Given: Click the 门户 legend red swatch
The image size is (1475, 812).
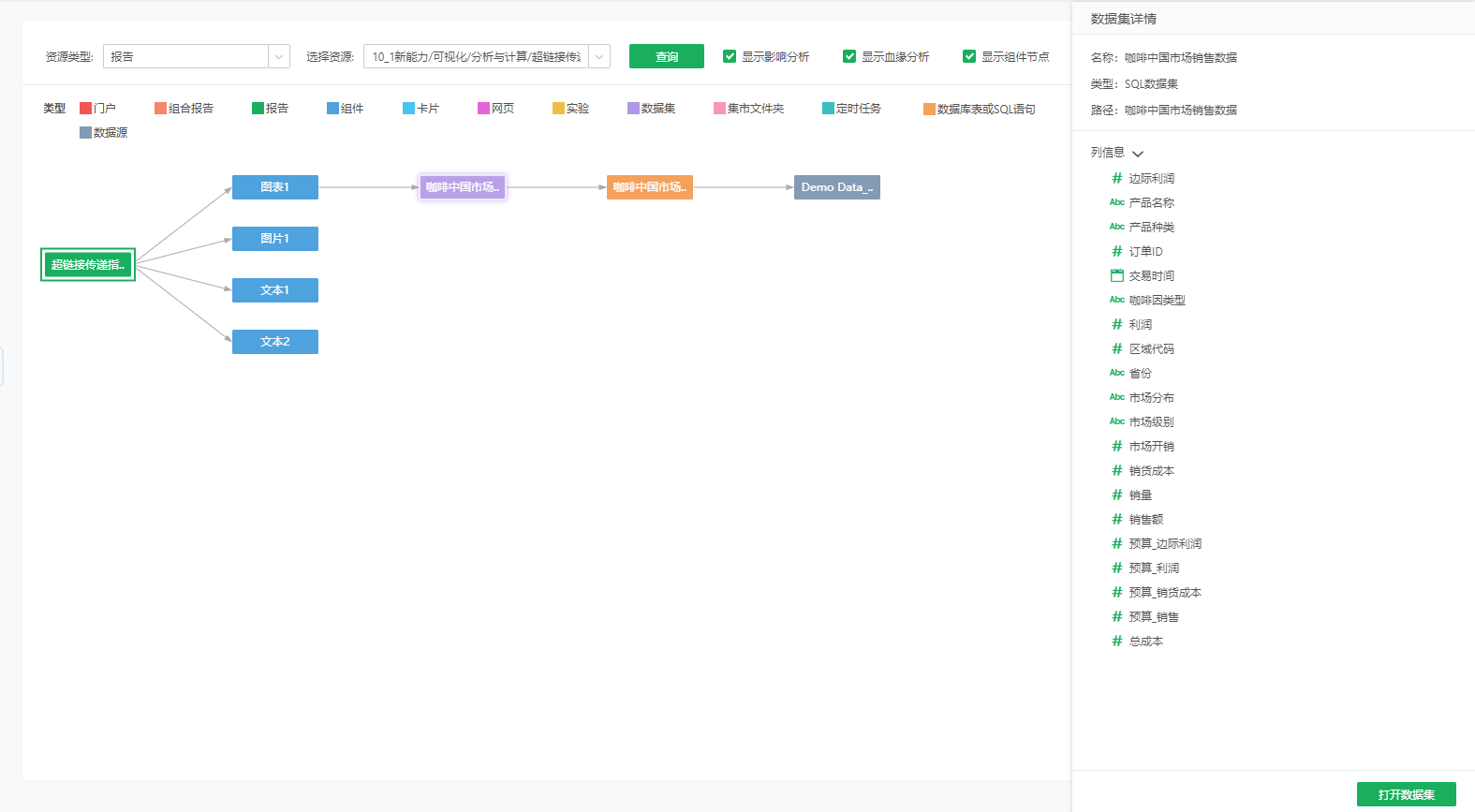Looking at the screenshot, I should (85, 109).
